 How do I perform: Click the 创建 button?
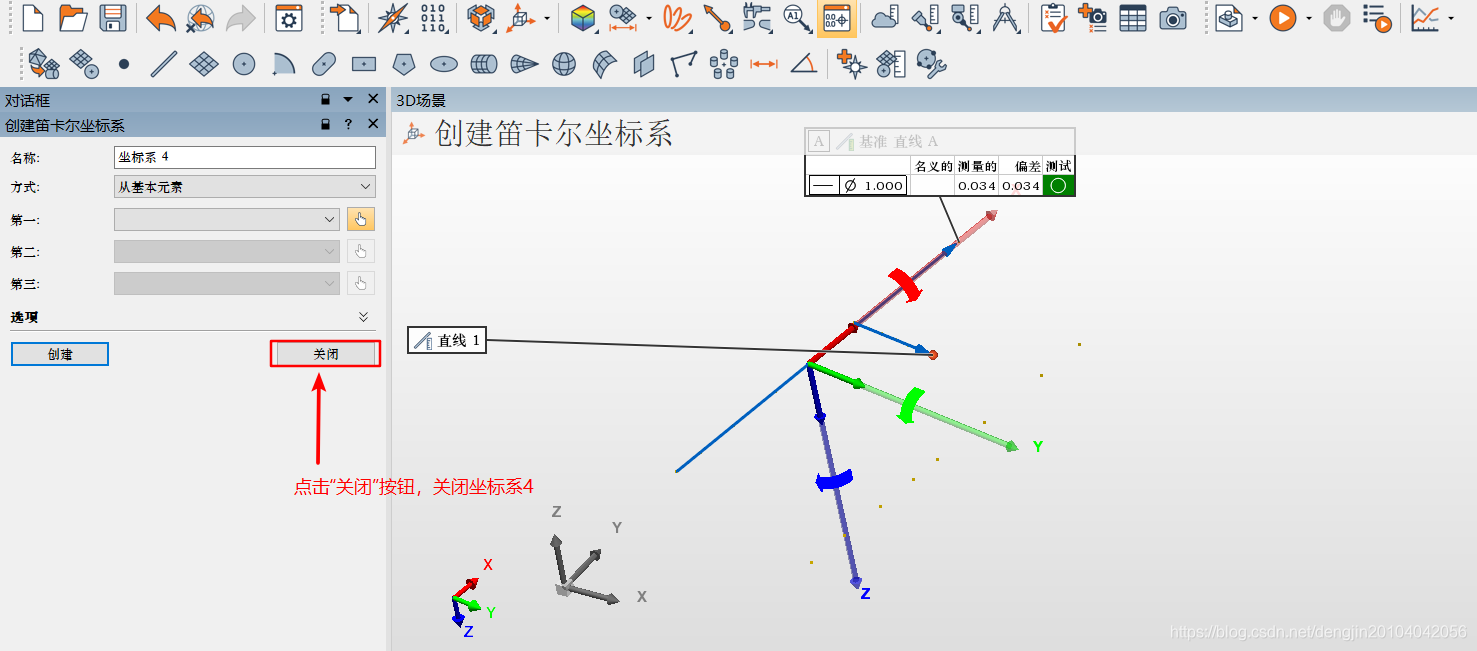pos(60,354)
